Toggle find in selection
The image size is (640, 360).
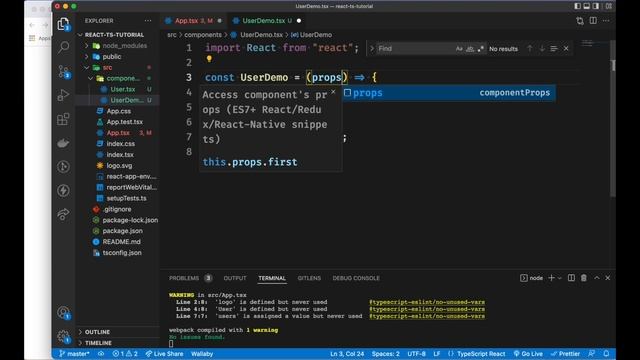coord(553,49)
